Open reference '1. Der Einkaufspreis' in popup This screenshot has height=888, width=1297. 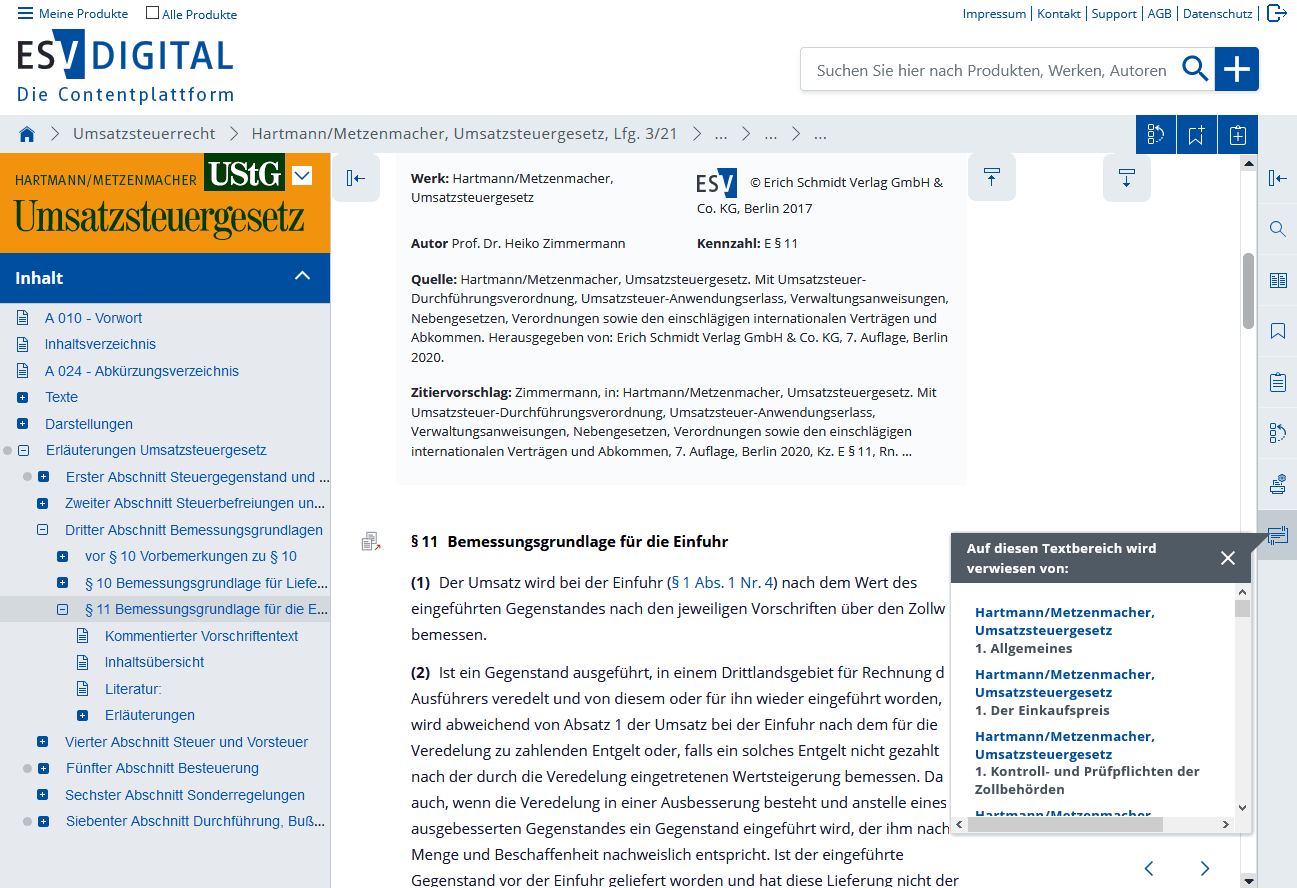pyautogui.click(x=1064, y=692)
